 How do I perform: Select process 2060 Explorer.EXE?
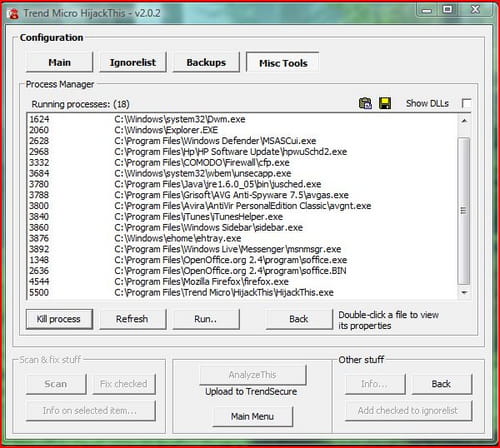[242, 130]
